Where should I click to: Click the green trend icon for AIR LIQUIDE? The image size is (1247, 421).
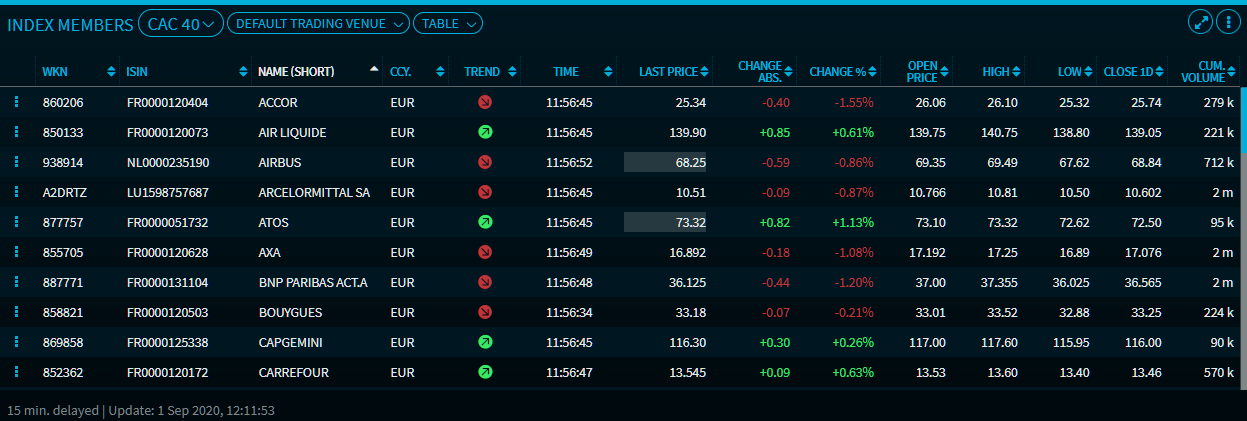(x=485, y=132)
